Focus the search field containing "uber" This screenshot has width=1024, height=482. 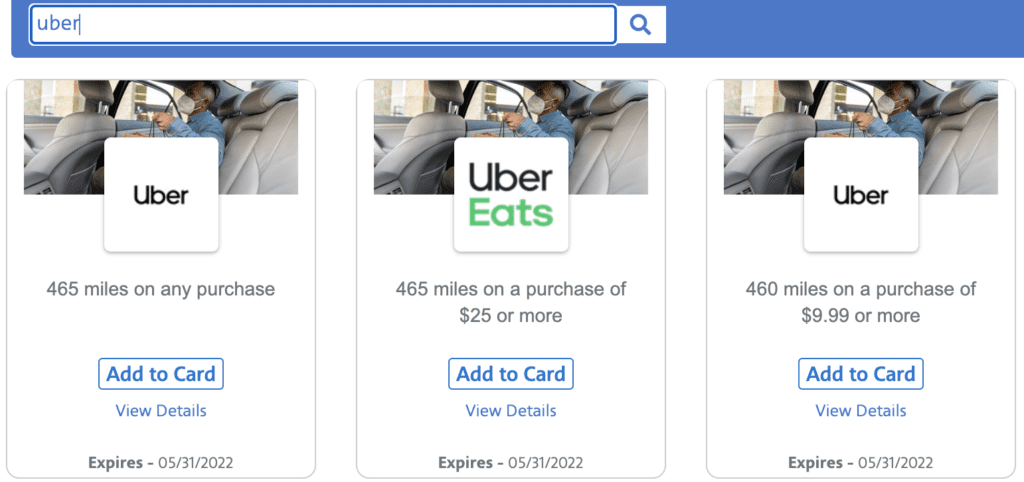point(322,24)
